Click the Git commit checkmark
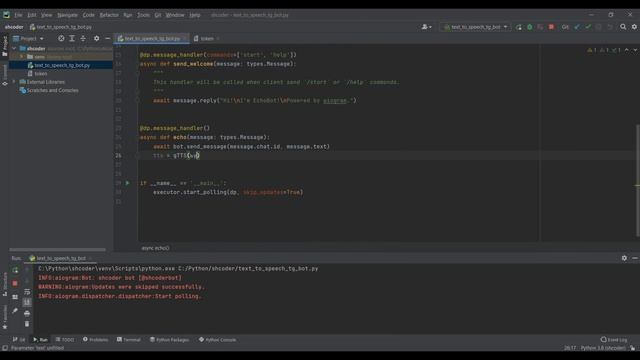The image size is (640, 360). click(588, 27)
